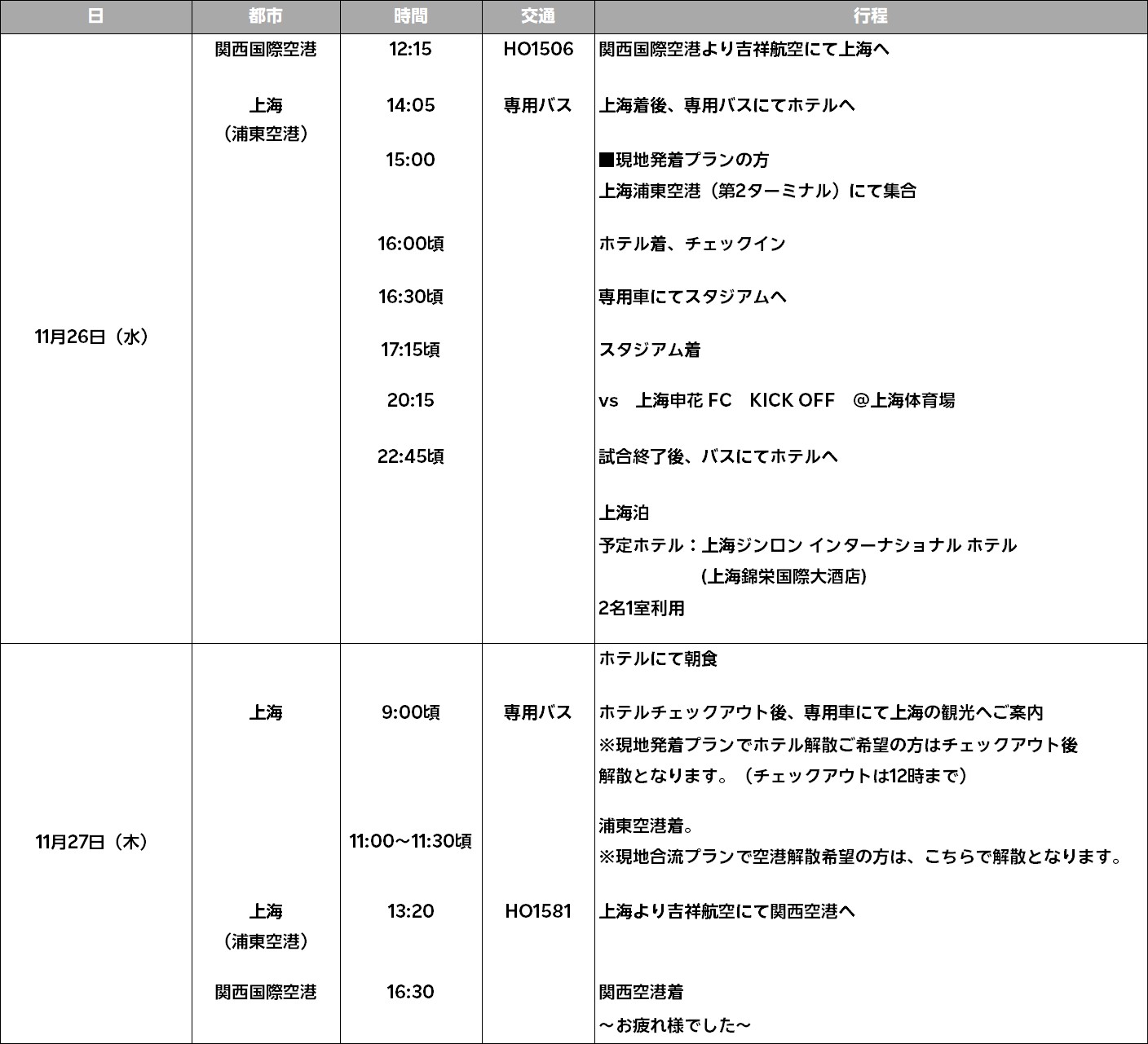Click the 12:15 departure time
The width and height of the screenshot is (1148, 1044).
(410, 49)
